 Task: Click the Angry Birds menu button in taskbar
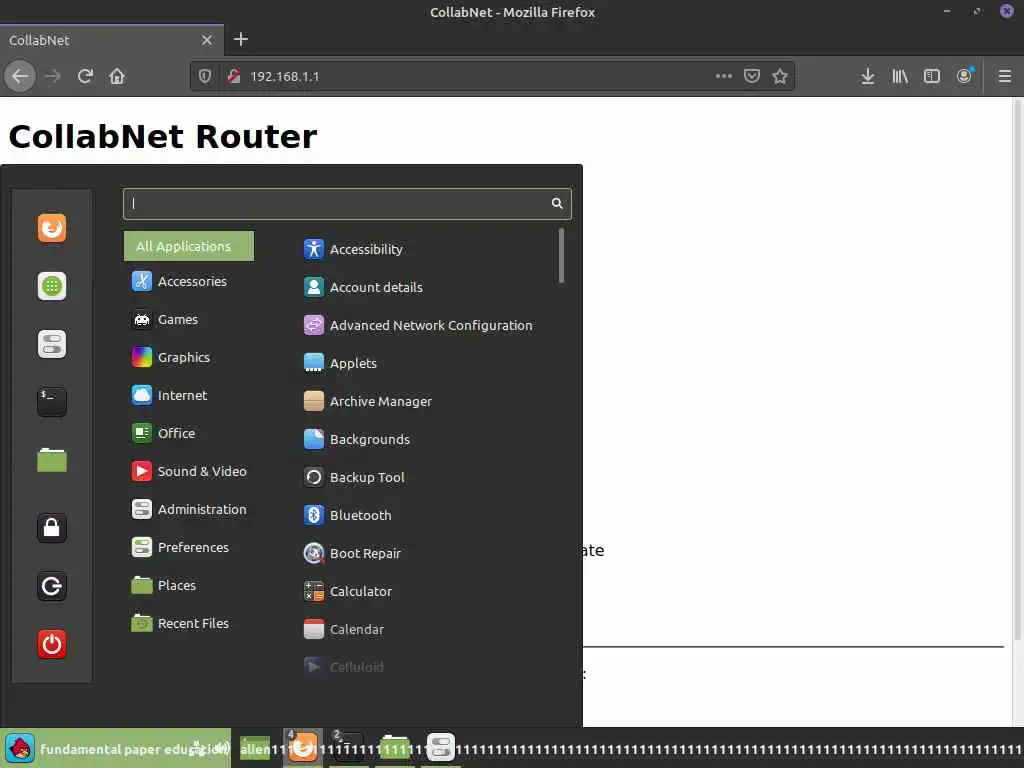point(20,748)
